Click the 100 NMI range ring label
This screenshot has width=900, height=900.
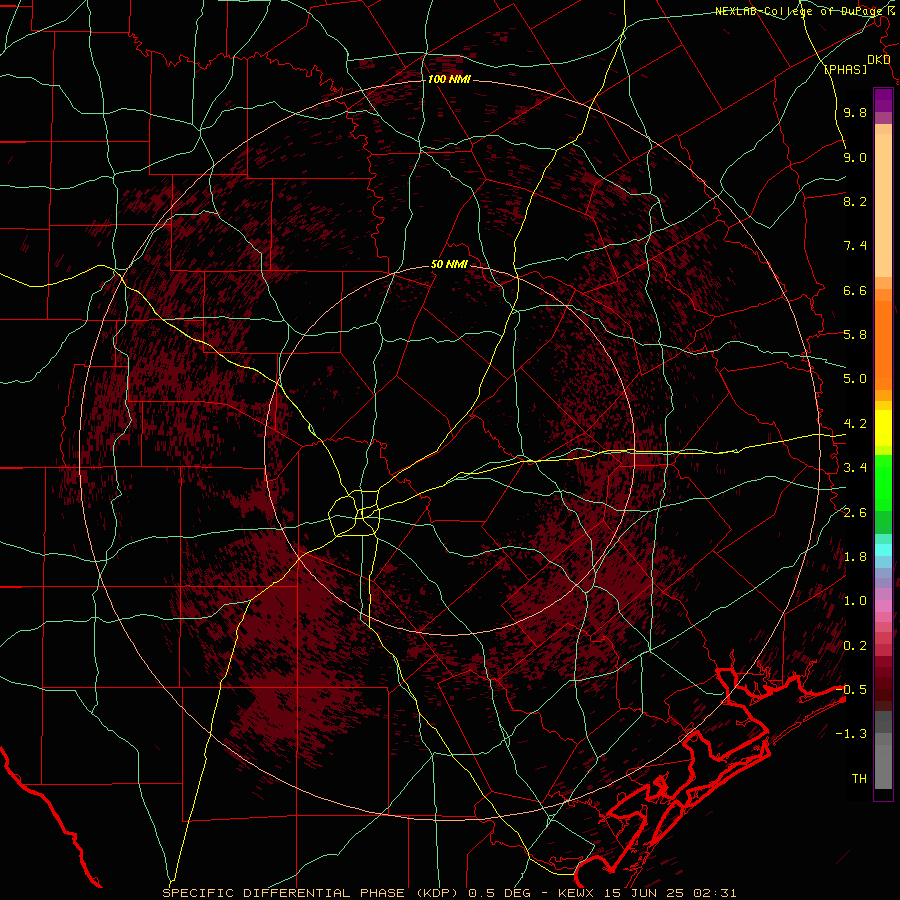tap(449, 79)
